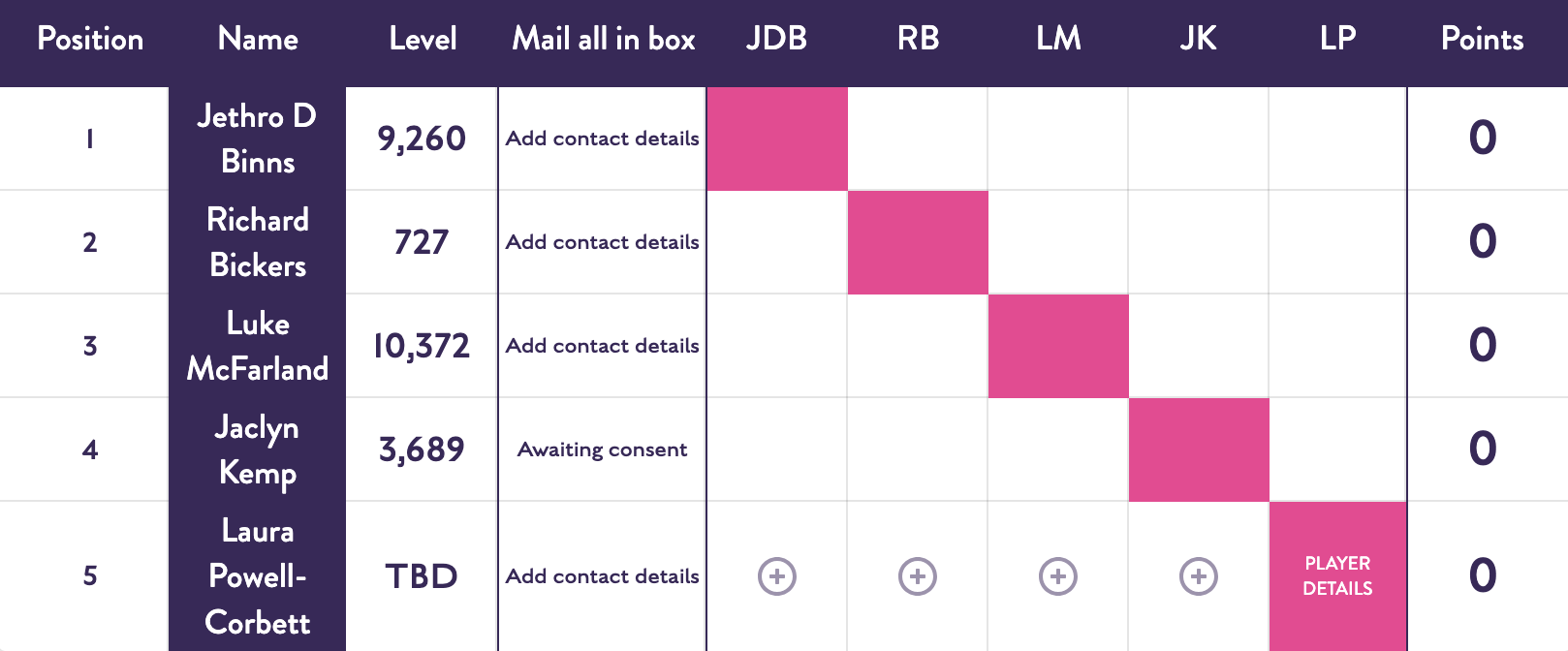Select Mail all in box header
This screenshot has width=1568, height=651.
point(604,39)
